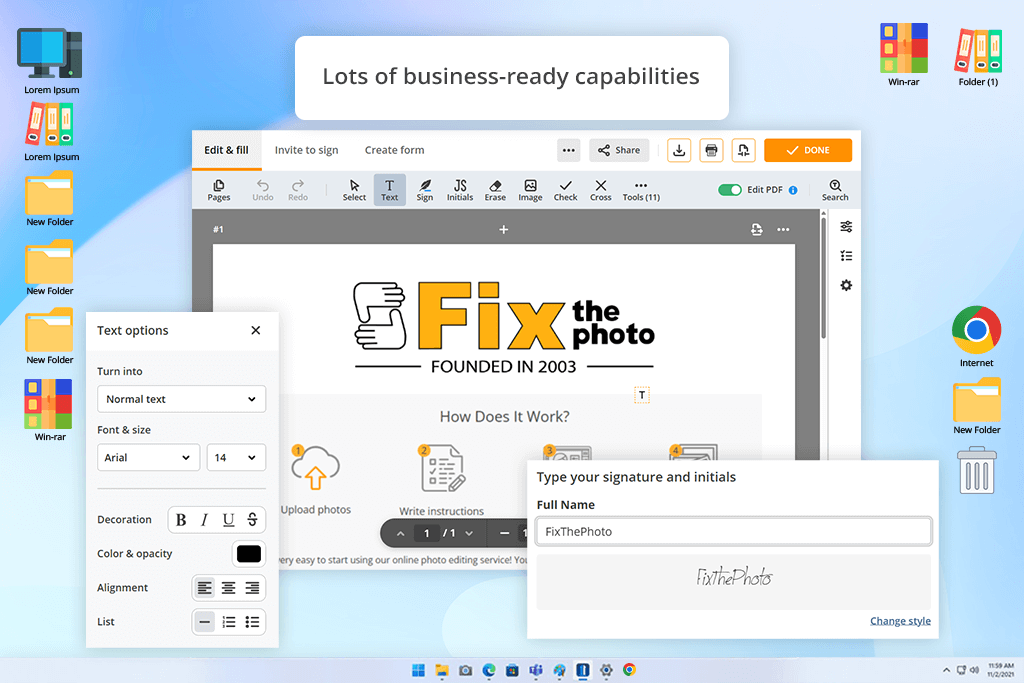Open the Turn into Normal text dropdown
The image size is (1024, 683).
coord(182,399)
